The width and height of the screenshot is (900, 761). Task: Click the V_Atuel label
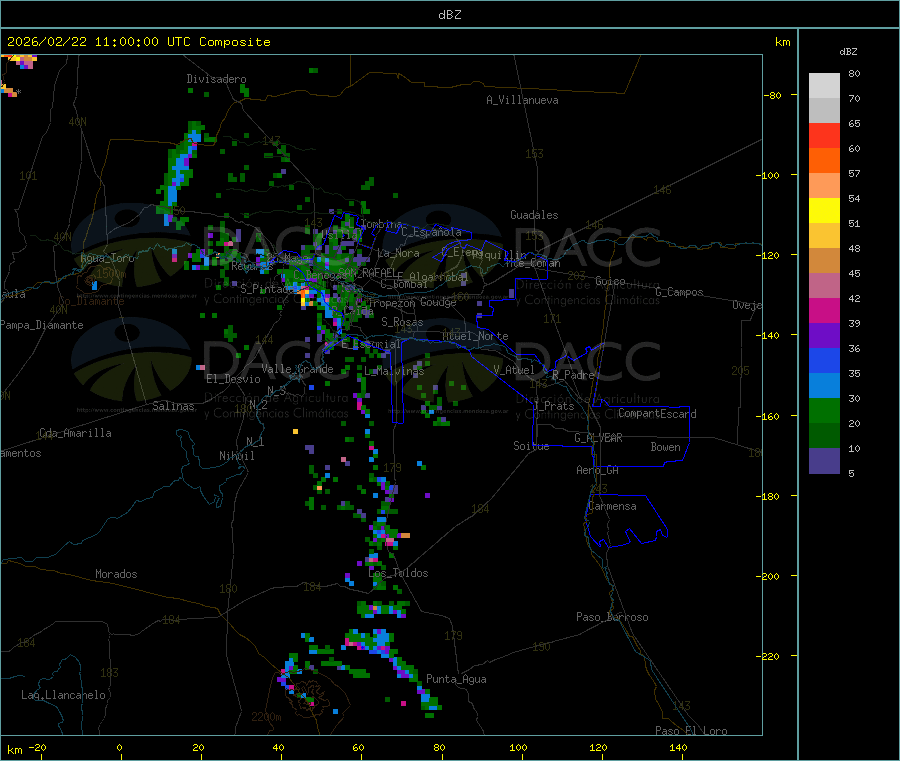click(514, 370)
